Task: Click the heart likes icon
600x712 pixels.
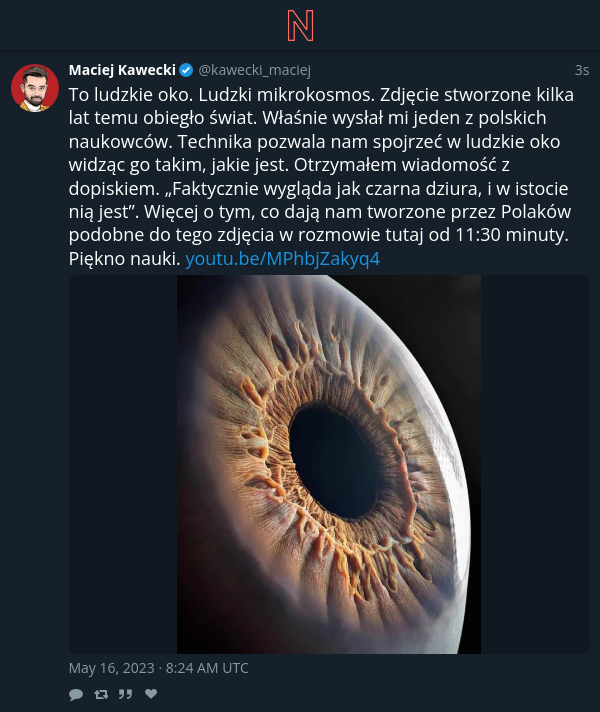Action: point(151,693)
